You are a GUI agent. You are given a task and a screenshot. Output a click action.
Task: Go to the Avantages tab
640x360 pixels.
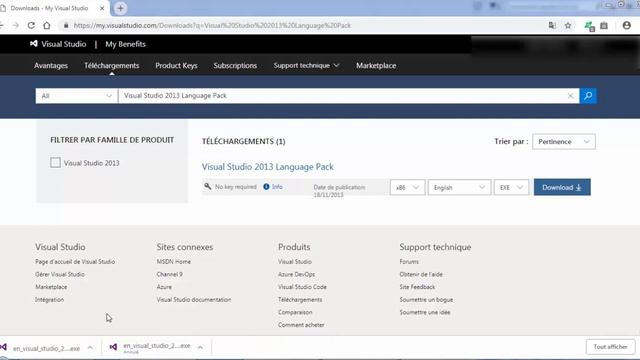[51, 65]
